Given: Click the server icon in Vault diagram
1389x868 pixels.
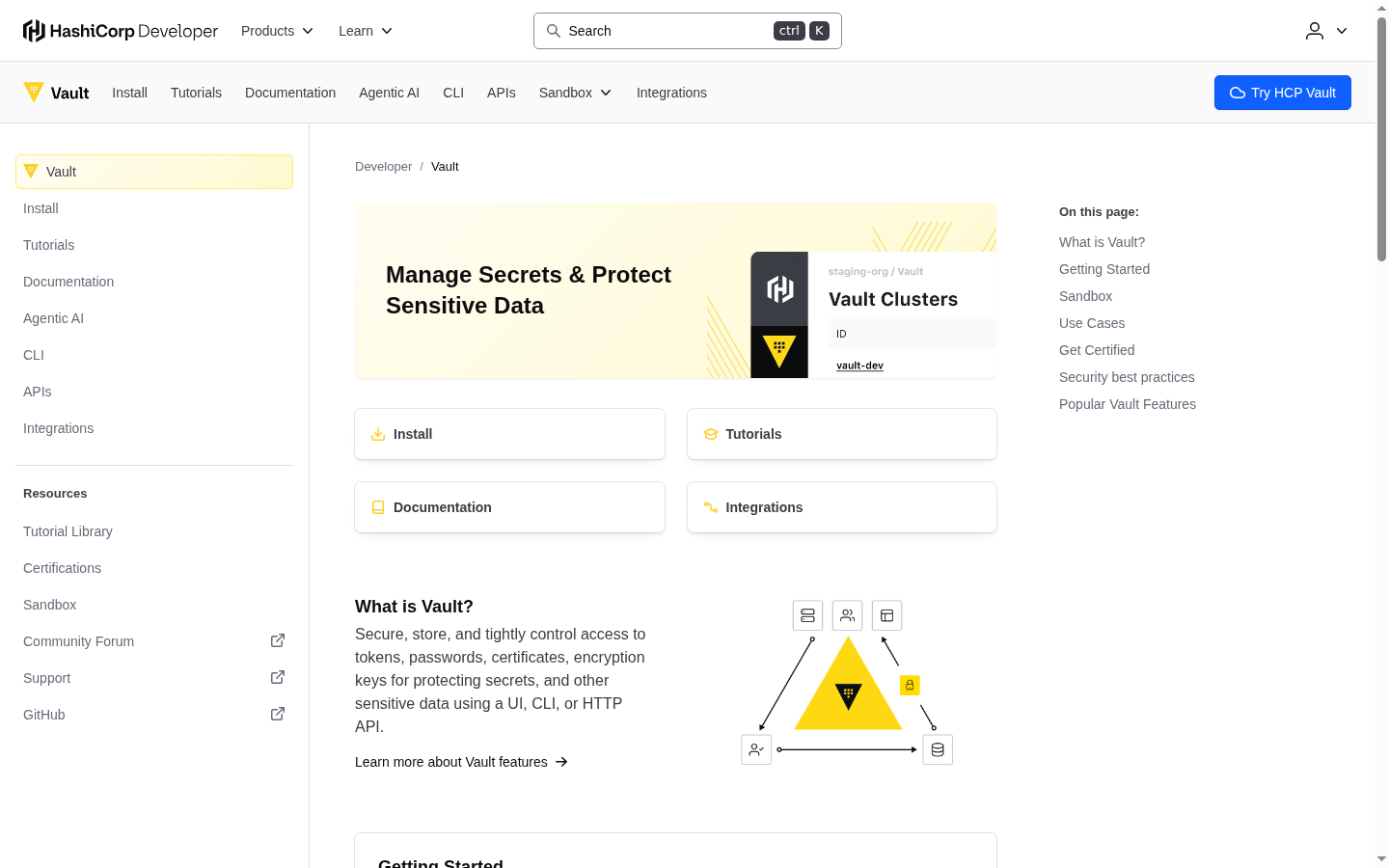Looking at the screenshot, I should point(808,615).
